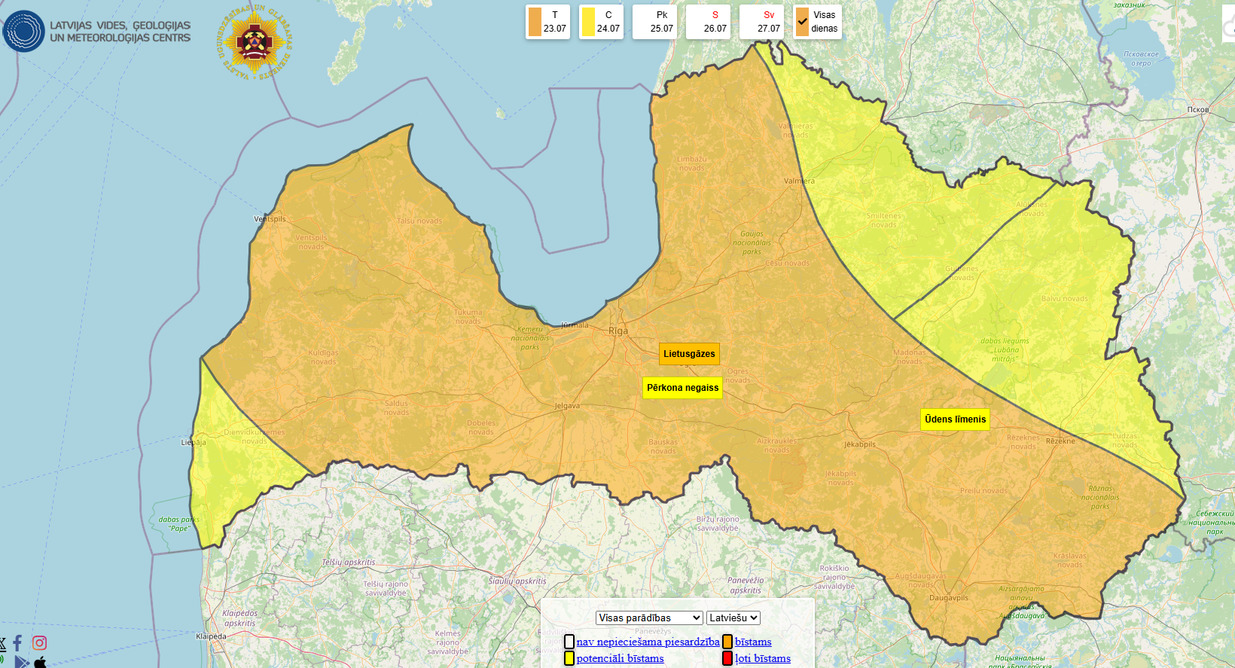
Task: Select day C 24.07
Action: pos(601,22)
